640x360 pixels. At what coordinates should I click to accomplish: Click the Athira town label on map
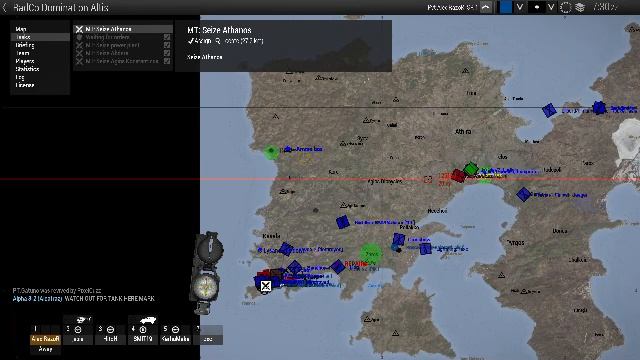(x=463, y=131)
